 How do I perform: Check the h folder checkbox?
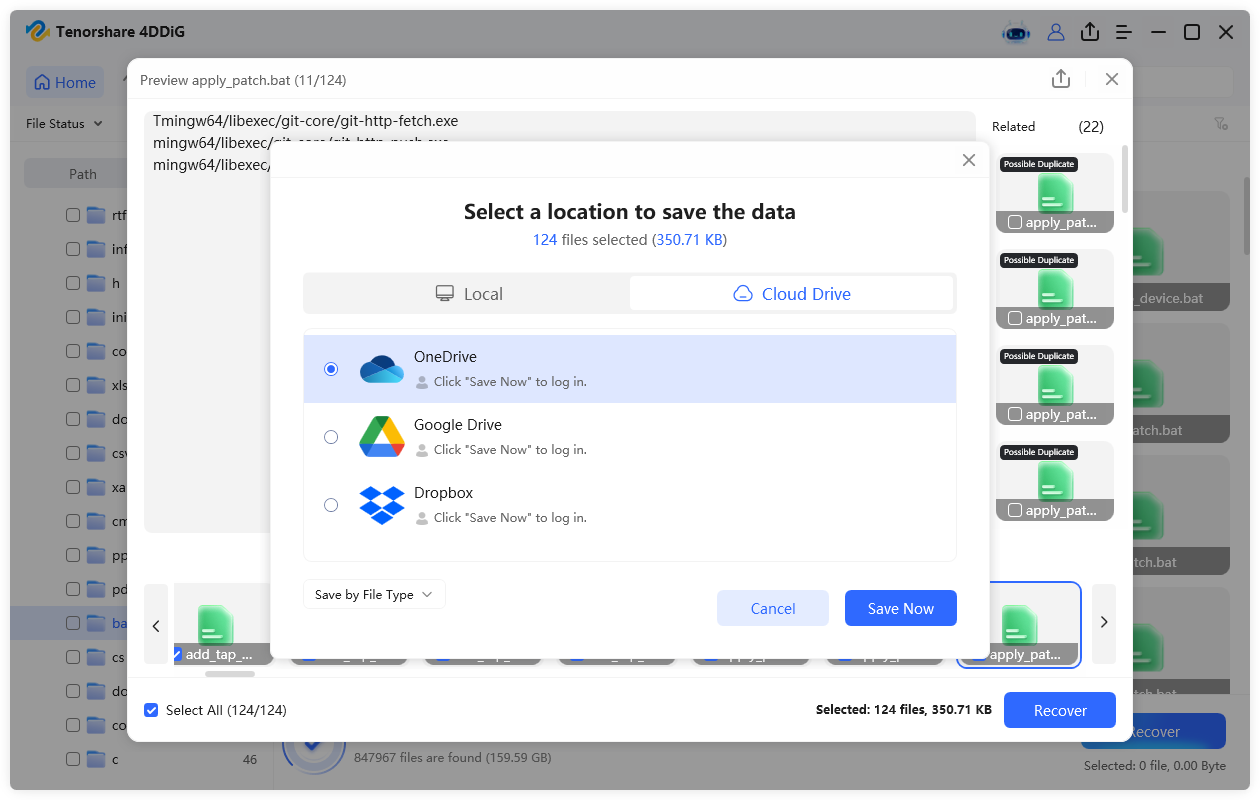73,283
